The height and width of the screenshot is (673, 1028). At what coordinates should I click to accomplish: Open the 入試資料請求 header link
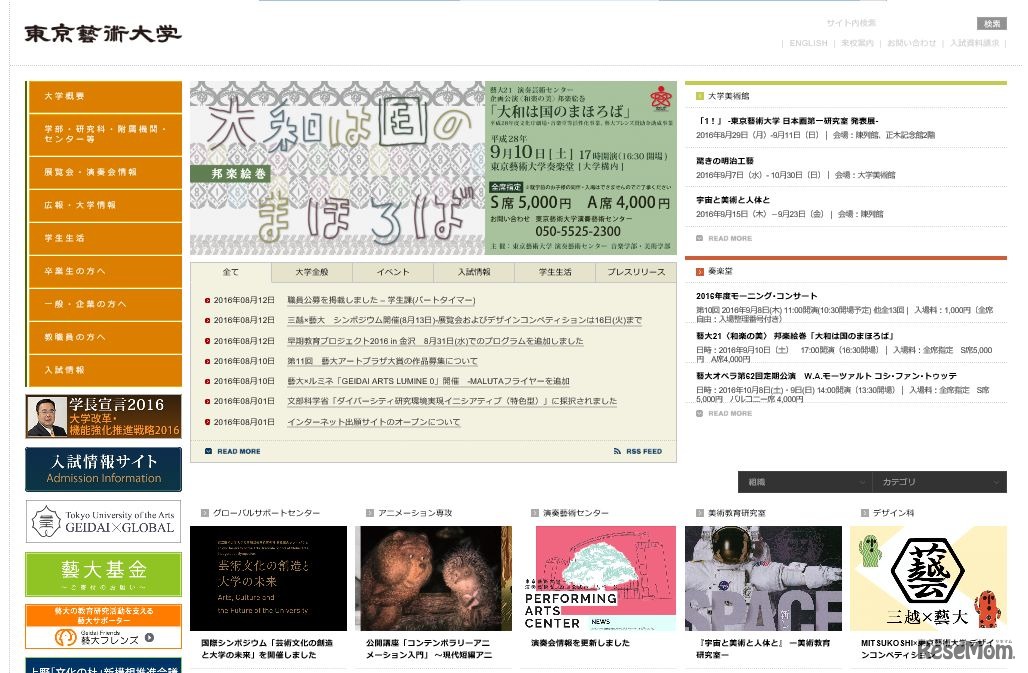[975, 43]
